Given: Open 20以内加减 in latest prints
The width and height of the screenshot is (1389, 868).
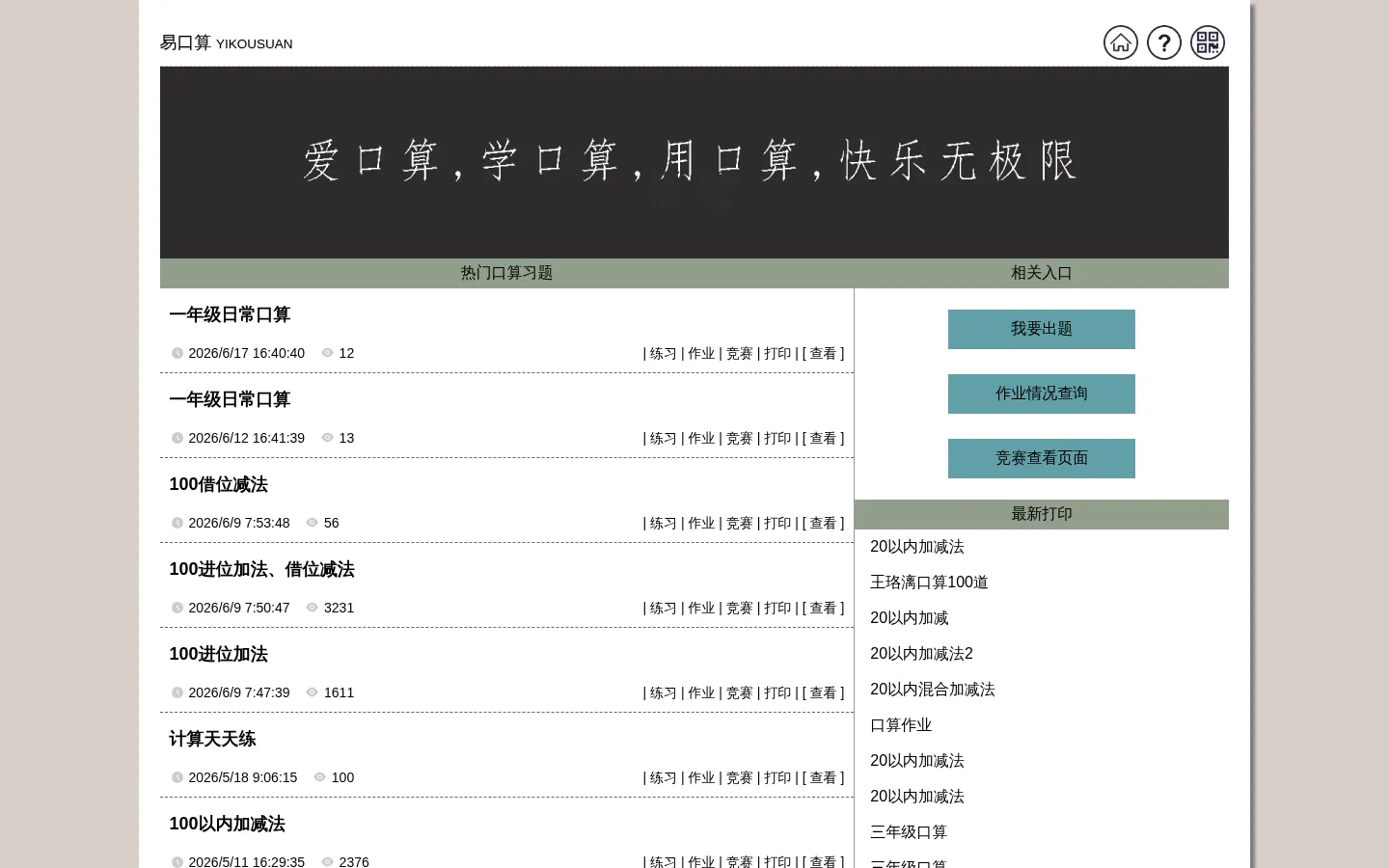Looking at the screenshot, I should click(x=910, y=618).
